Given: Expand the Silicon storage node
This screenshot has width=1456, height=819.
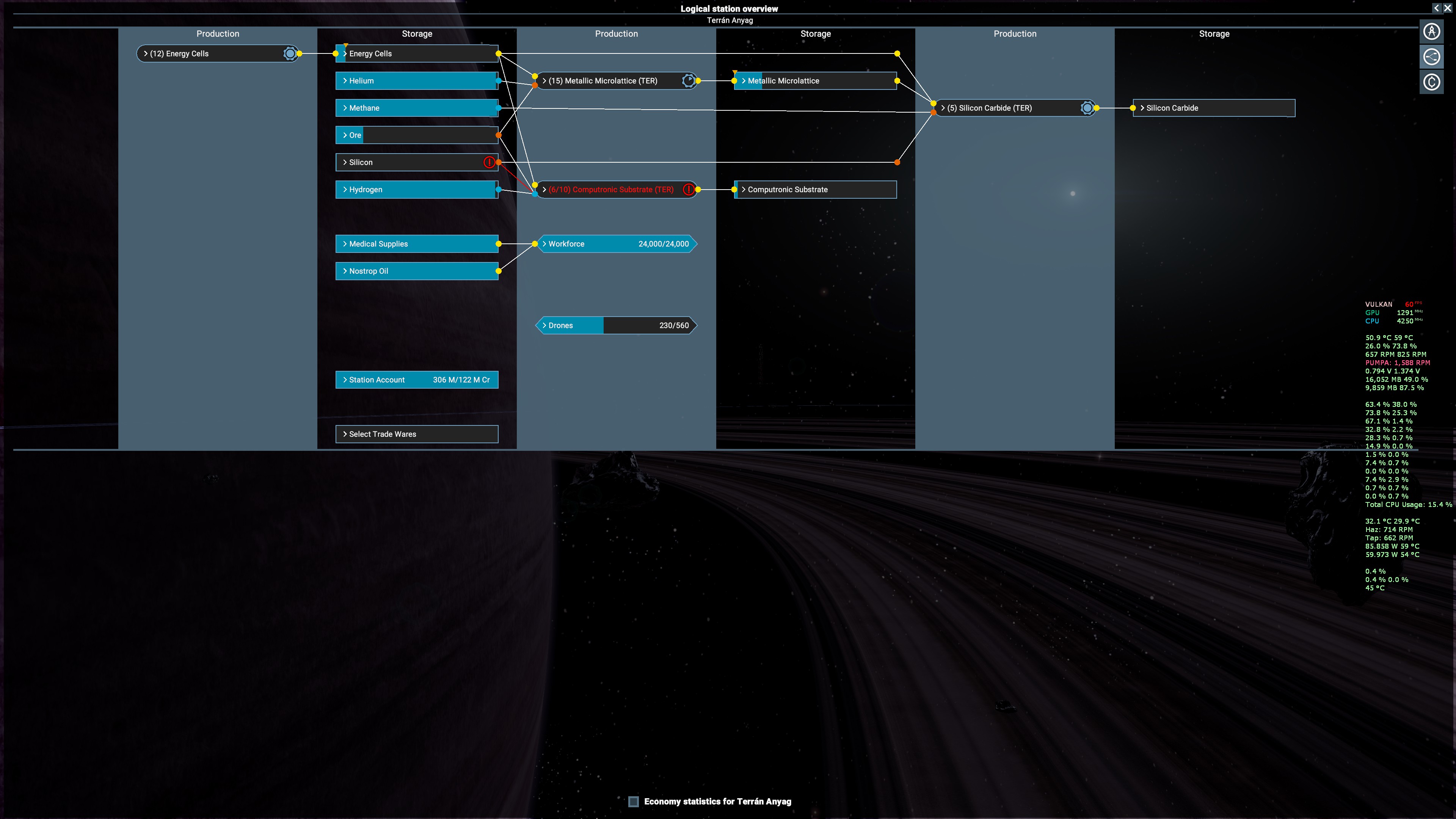Looking at the screenshot, I should pyautogui.click(x=417, y=162).
